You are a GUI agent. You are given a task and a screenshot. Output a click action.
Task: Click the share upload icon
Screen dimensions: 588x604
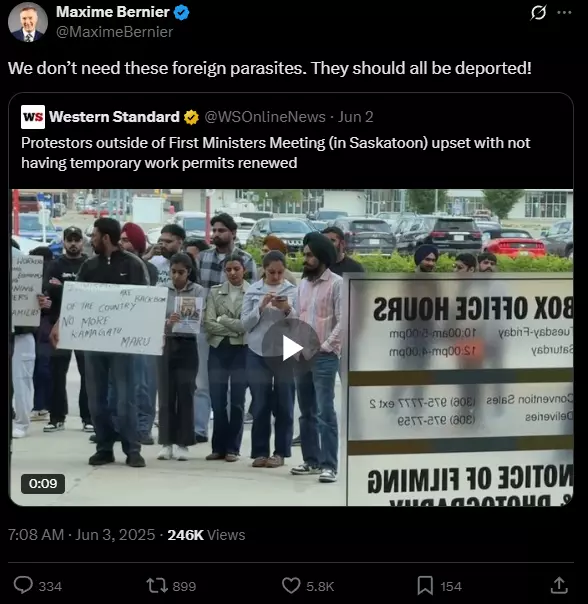click(559, 585)
